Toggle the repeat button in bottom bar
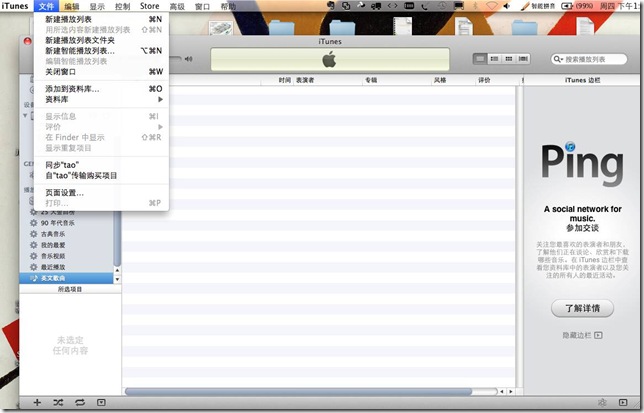Image resolution: width=644 pixels, height=413 pixels. [80, 403]
